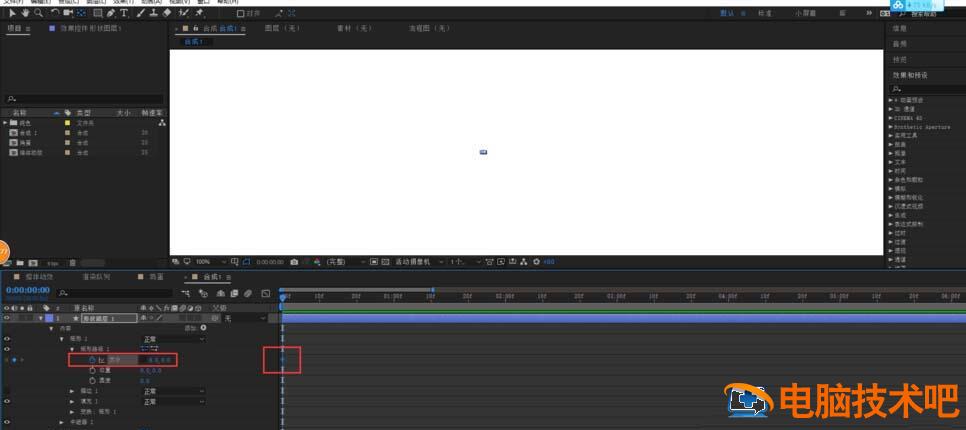Click the show channel color icon in viewer
The height and width of the screenshot is (430, 966).
click(x=317, y=262)
